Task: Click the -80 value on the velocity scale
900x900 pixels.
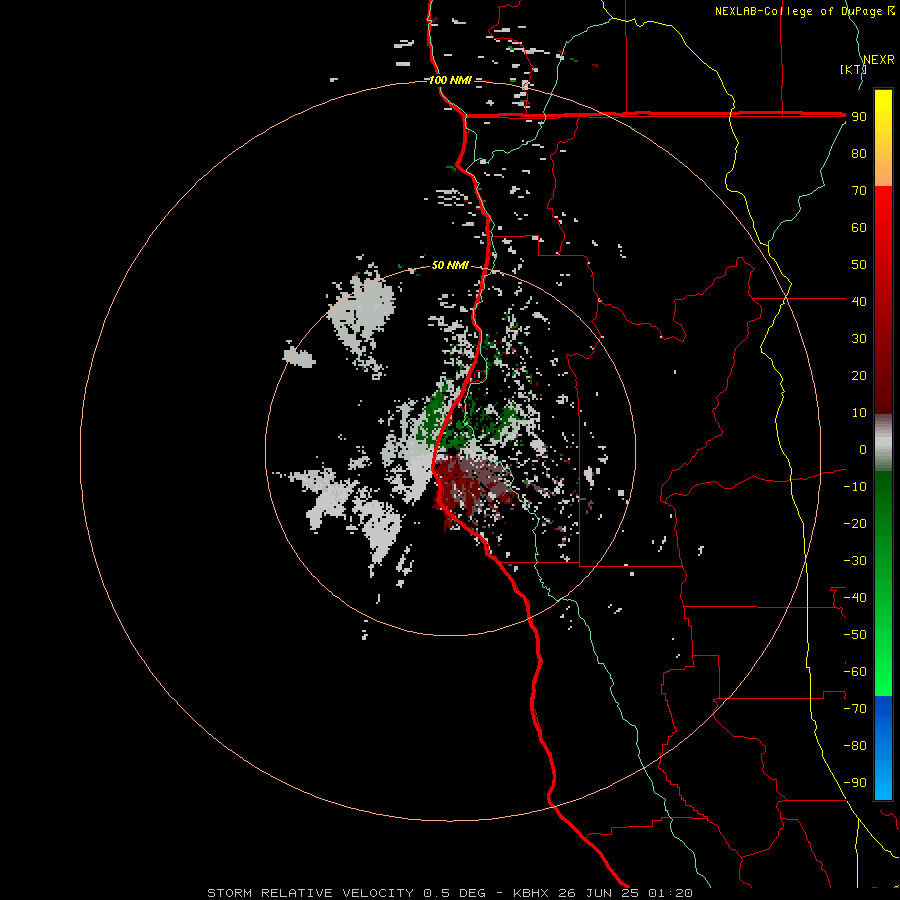Action: tap(855, 746)
